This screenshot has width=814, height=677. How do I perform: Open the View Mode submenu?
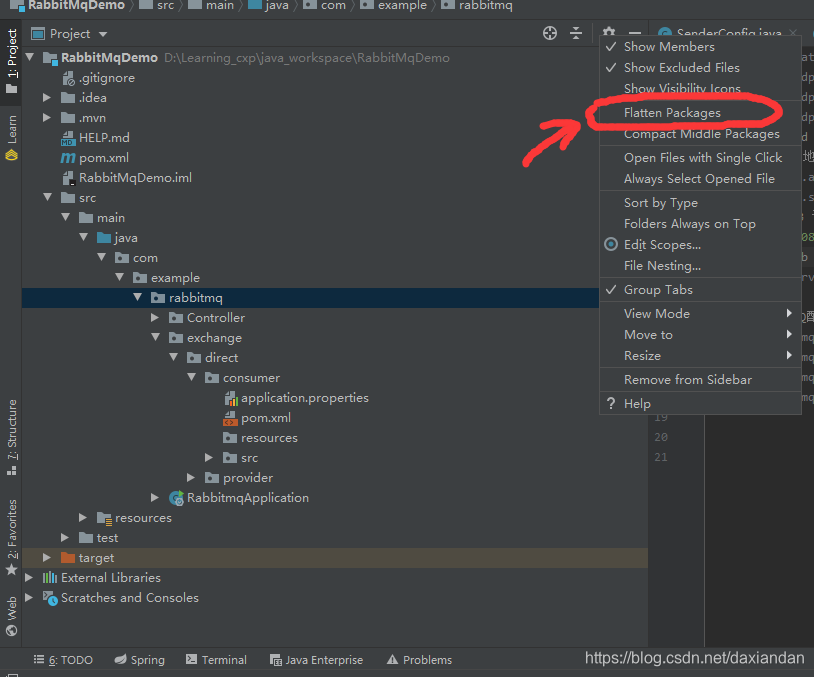click(x=700, y=314)
